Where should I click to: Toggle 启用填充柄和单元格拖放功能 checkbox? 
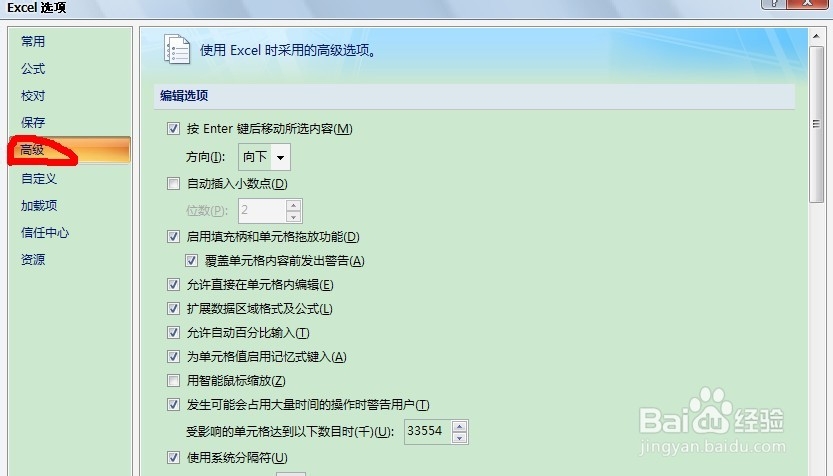[173, 236]
